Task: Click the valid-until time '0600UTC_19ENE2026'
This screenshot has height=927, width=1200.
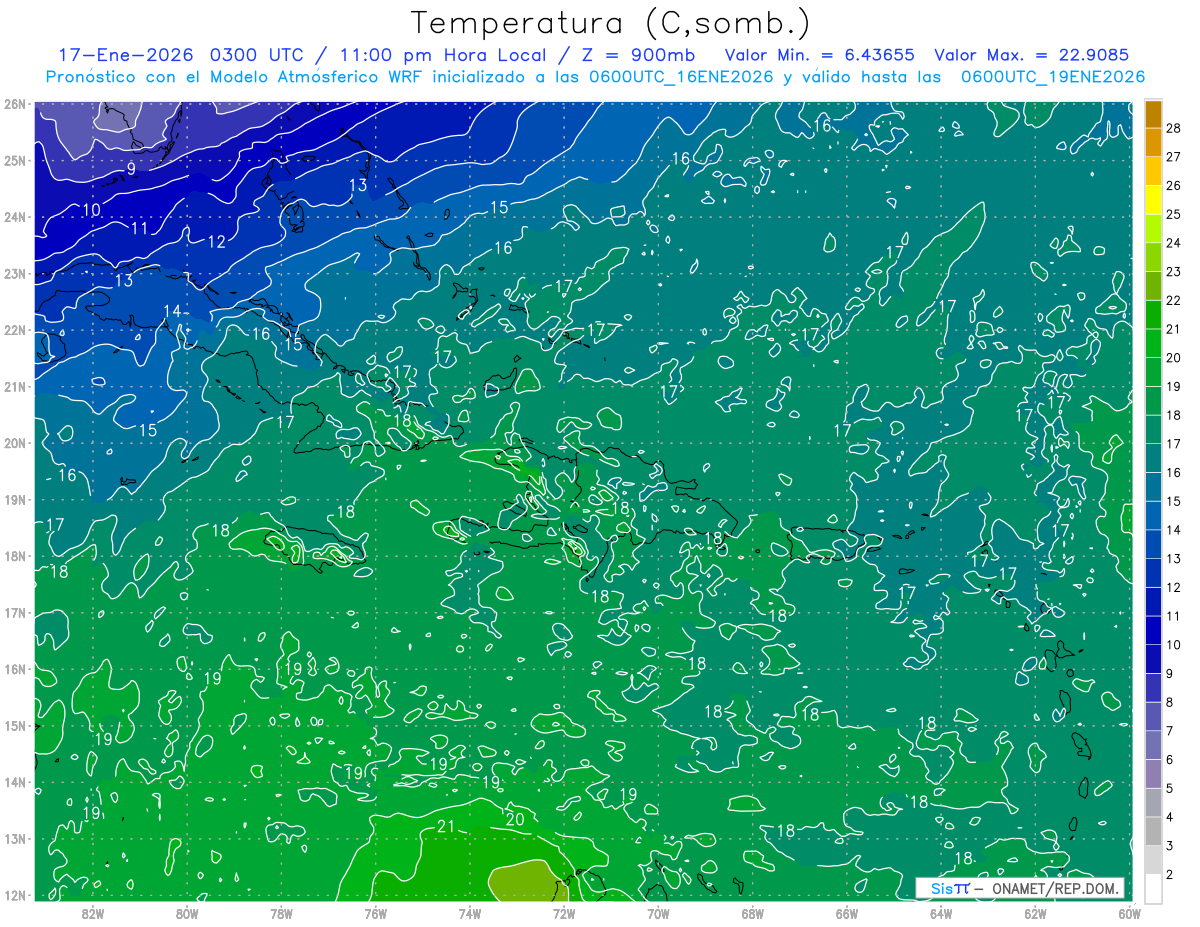Action: pyautogui.click(x=1053, y=77)
